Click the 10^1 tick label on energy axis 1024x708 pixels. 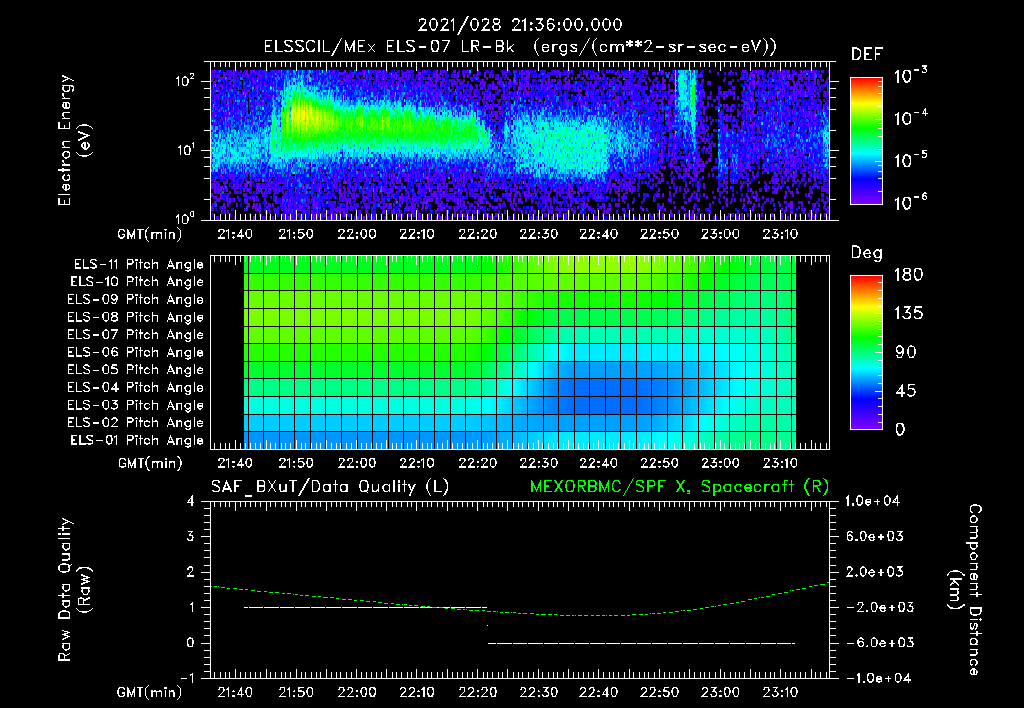click(185, 150)
